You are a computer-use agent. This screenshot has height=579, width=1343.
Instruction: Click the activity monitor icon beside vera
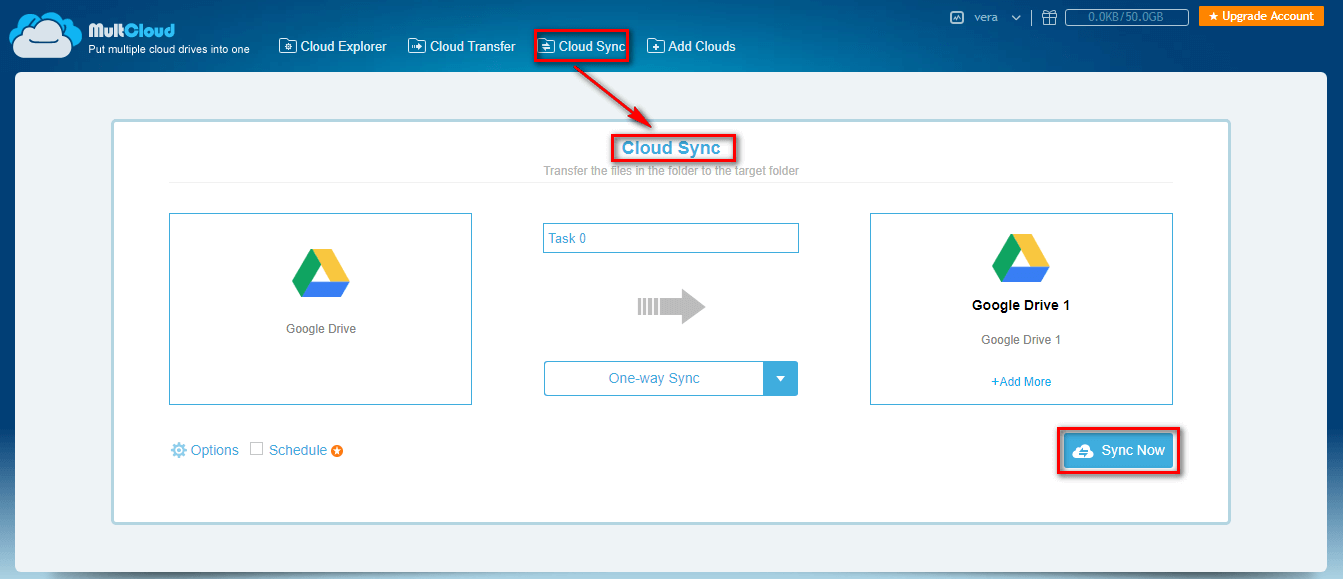[957, 17]
